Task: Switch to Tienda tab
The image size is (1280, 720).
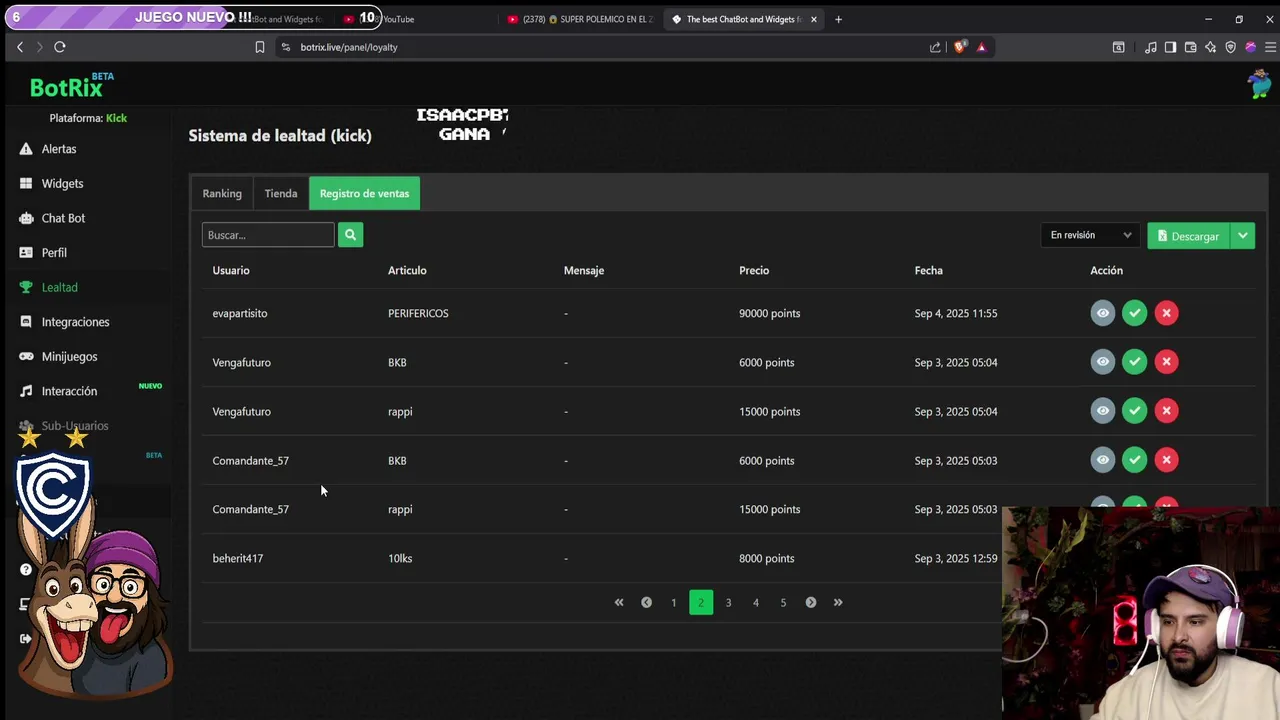Action: [281, 193]
